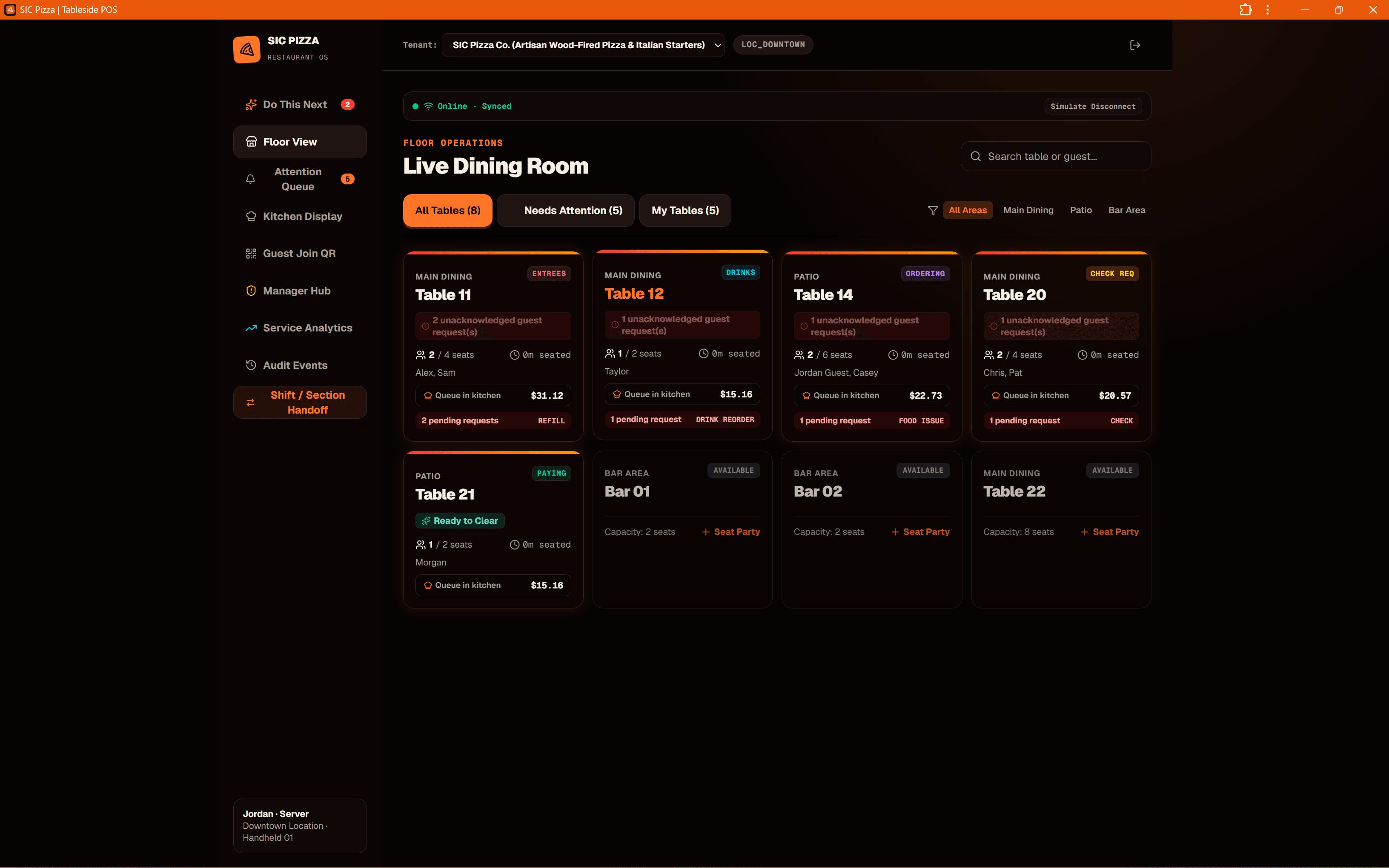1389x868 pixels.
Task: Click Table 14 FOOD ISSUE pending request
Action: point(872,421)
